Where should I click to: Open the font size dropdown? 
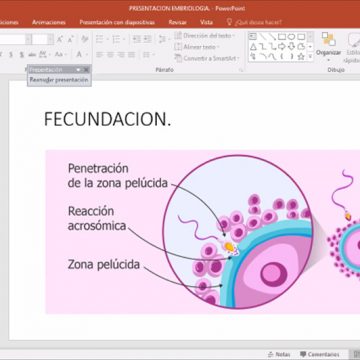pos(50,39)
